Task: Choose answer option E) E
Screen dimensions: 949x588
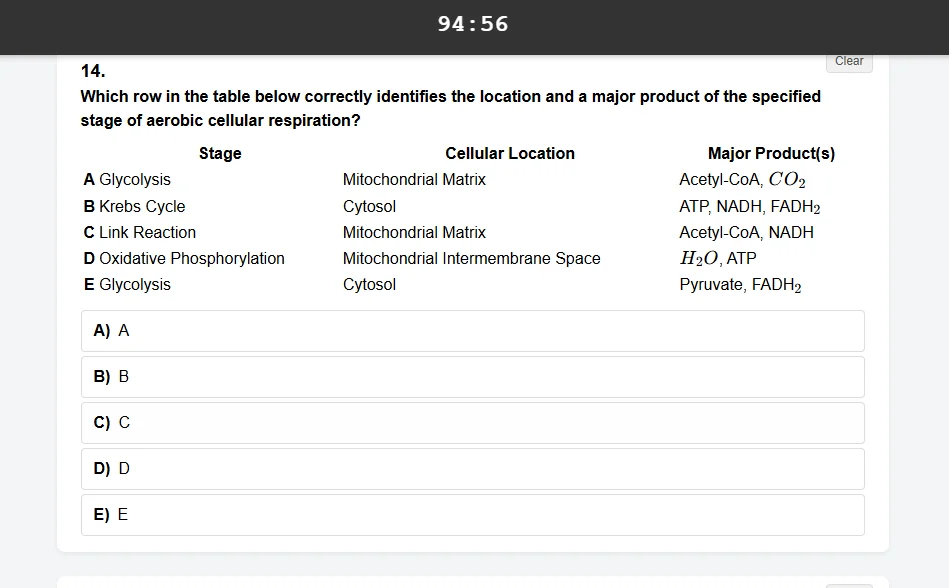Action: [473, 515]
